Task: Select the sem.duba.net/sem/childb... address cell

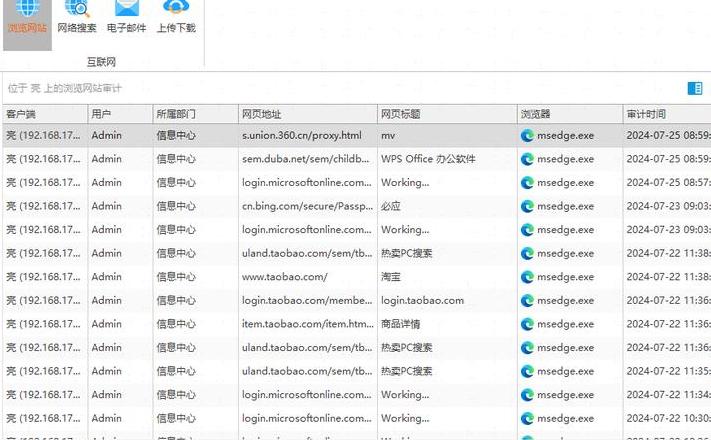Action: 306,159
